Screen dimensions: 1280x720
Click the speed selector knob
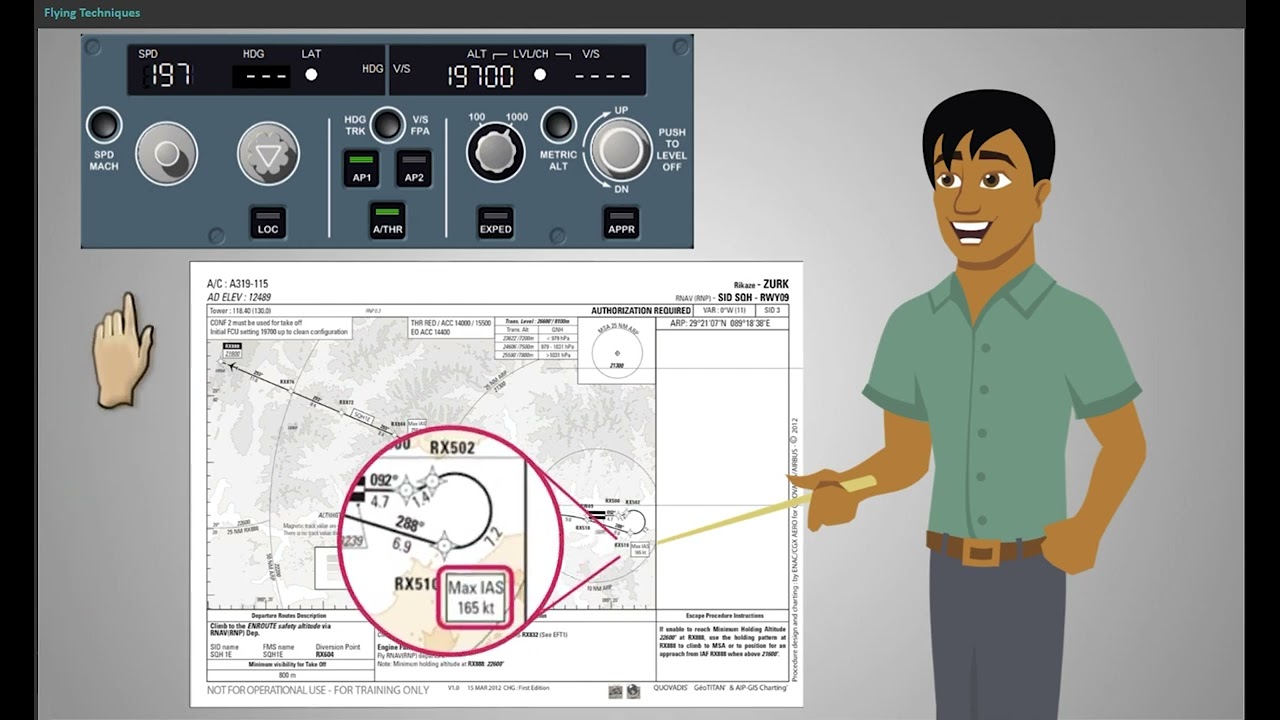point(166,154)
